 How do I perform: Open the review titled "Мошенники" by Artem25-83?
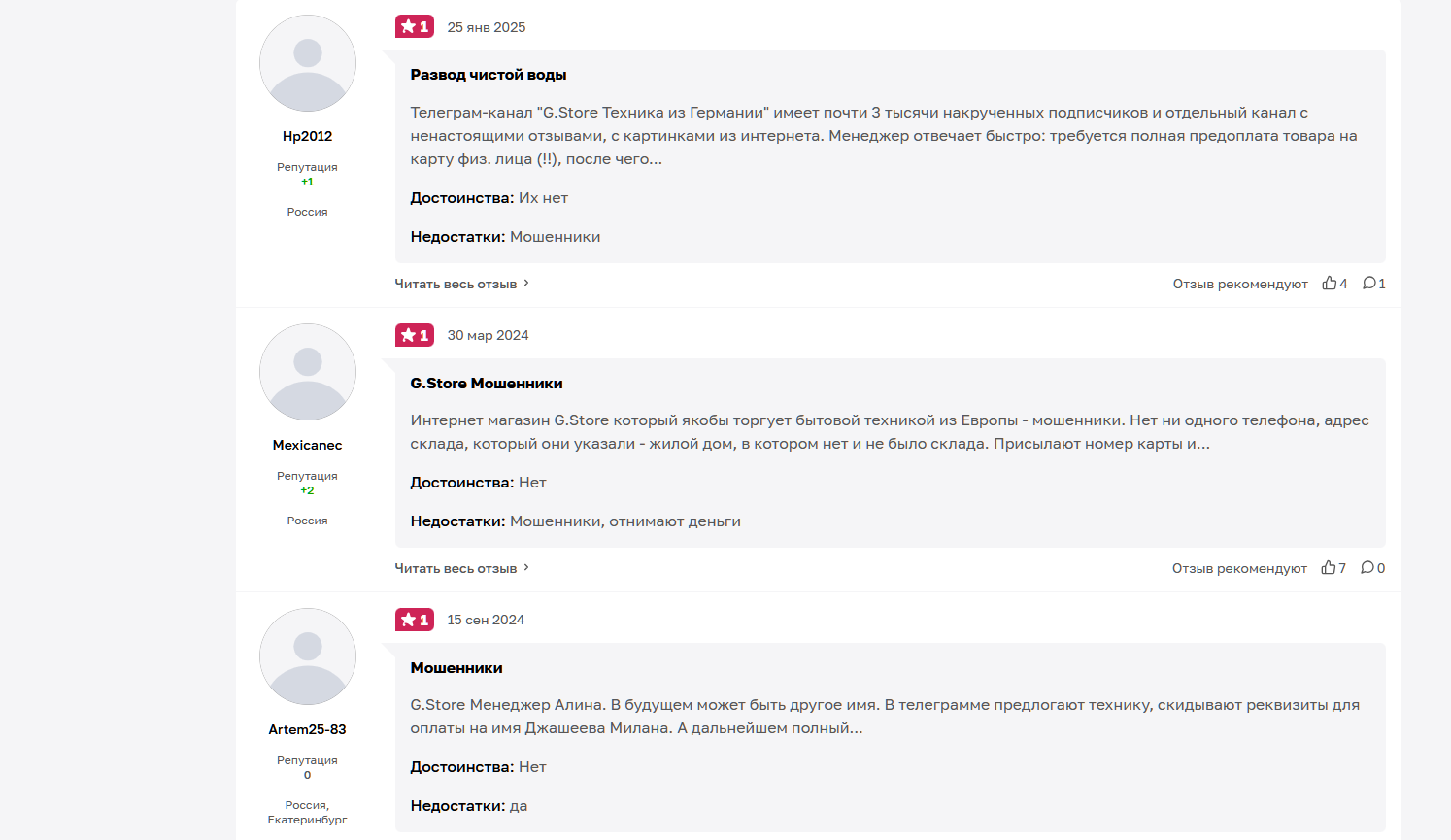pyautogui.click(x=456, y=668)
